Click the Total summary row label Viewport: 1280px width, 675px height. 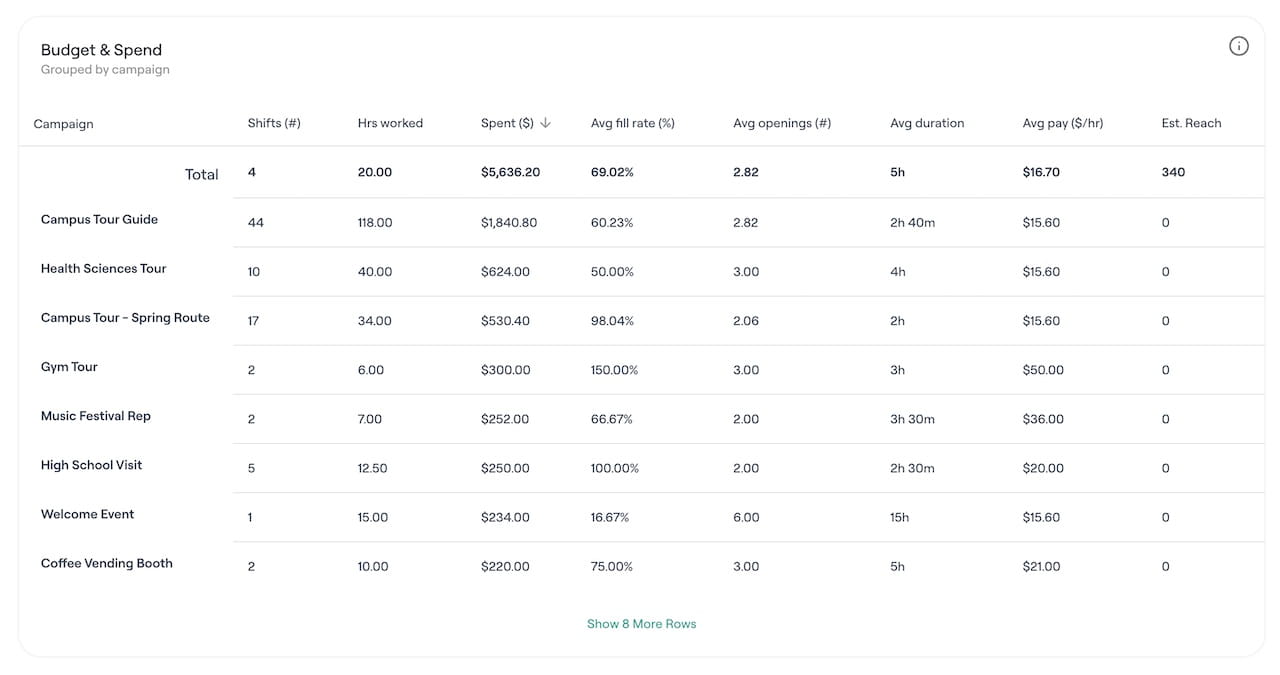201,174
